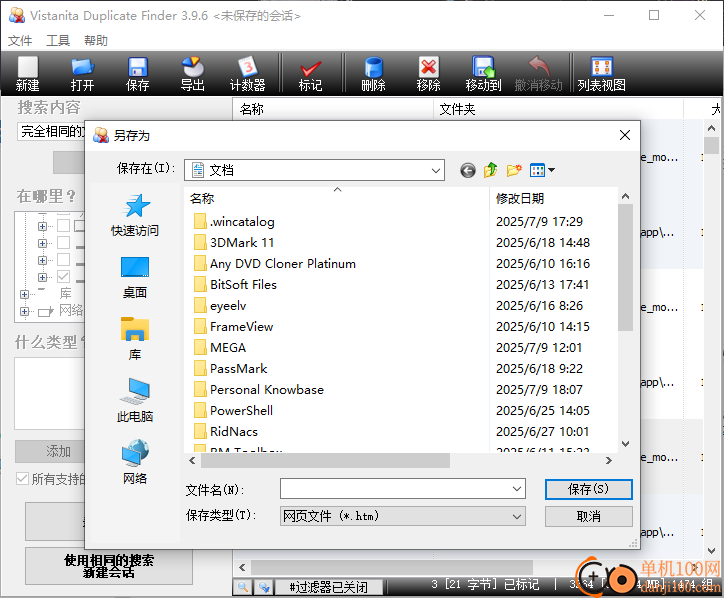The width and height of the screenshot is (724, 598).
Task: Click the 保存 floppy disk toolbar icon
Action: pos(138,73)
